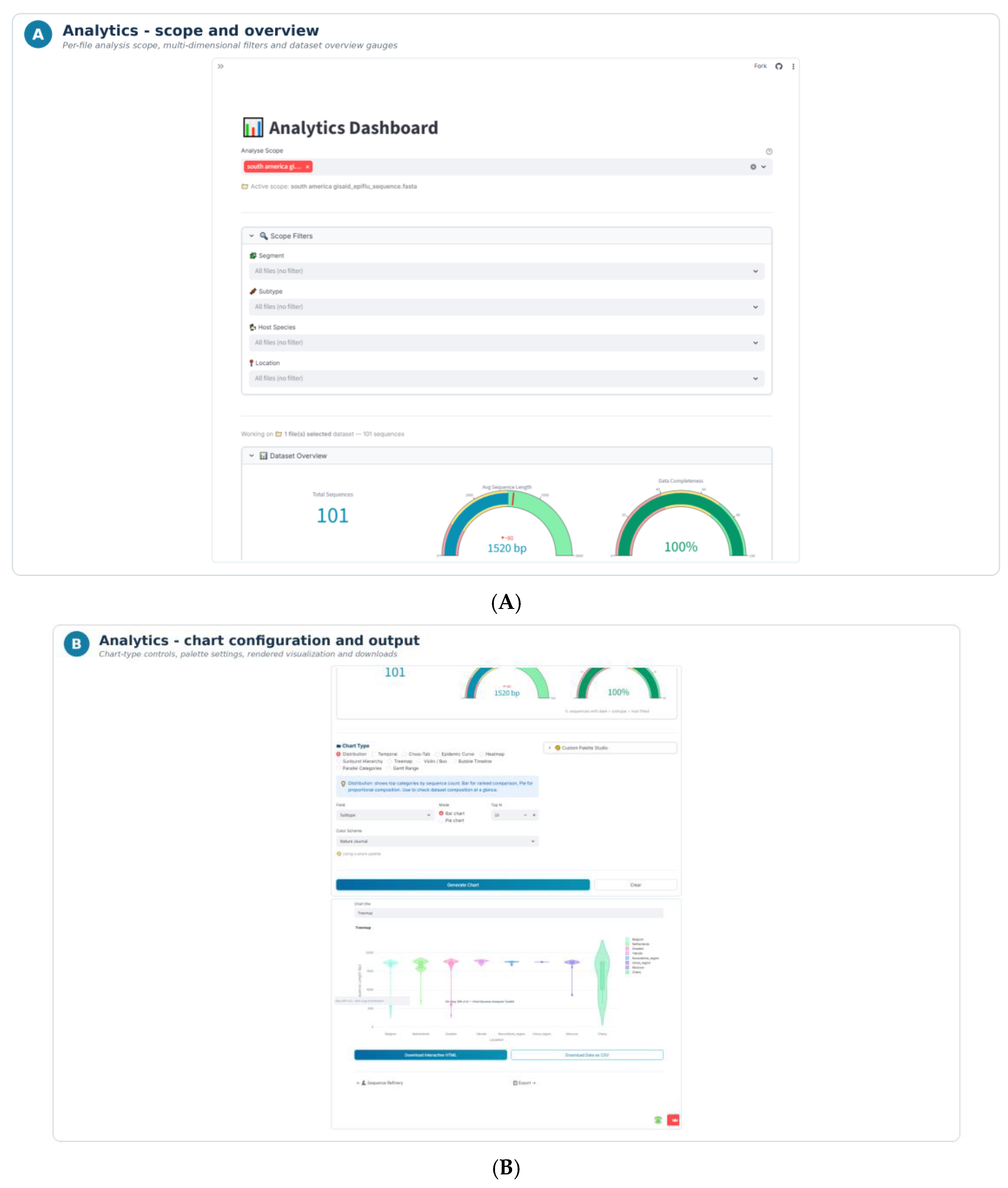This screenshot has width=1008, height=1188.
Task: Click Fork in the top bar
Action: pos(760,66)
